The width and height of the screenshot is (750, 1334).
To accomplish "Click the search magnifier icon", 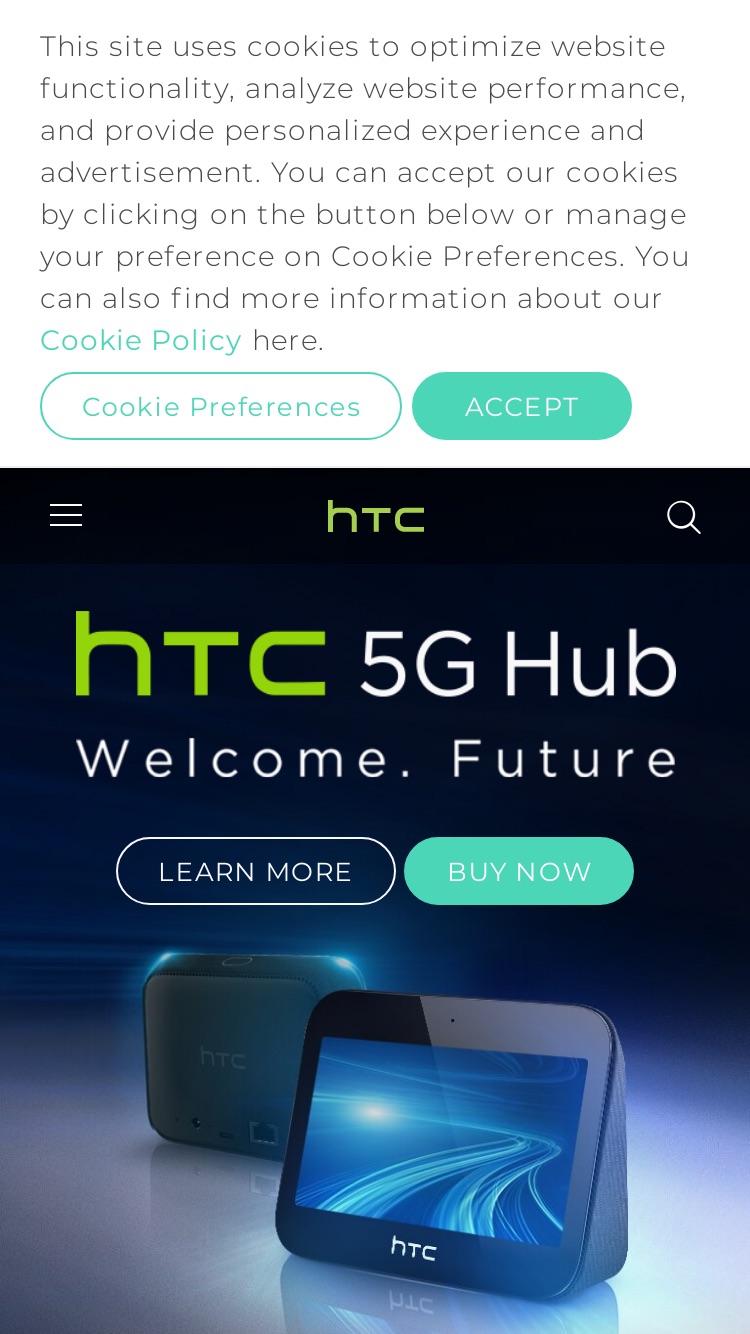I will pyautogui.click(x=684, y=517).
